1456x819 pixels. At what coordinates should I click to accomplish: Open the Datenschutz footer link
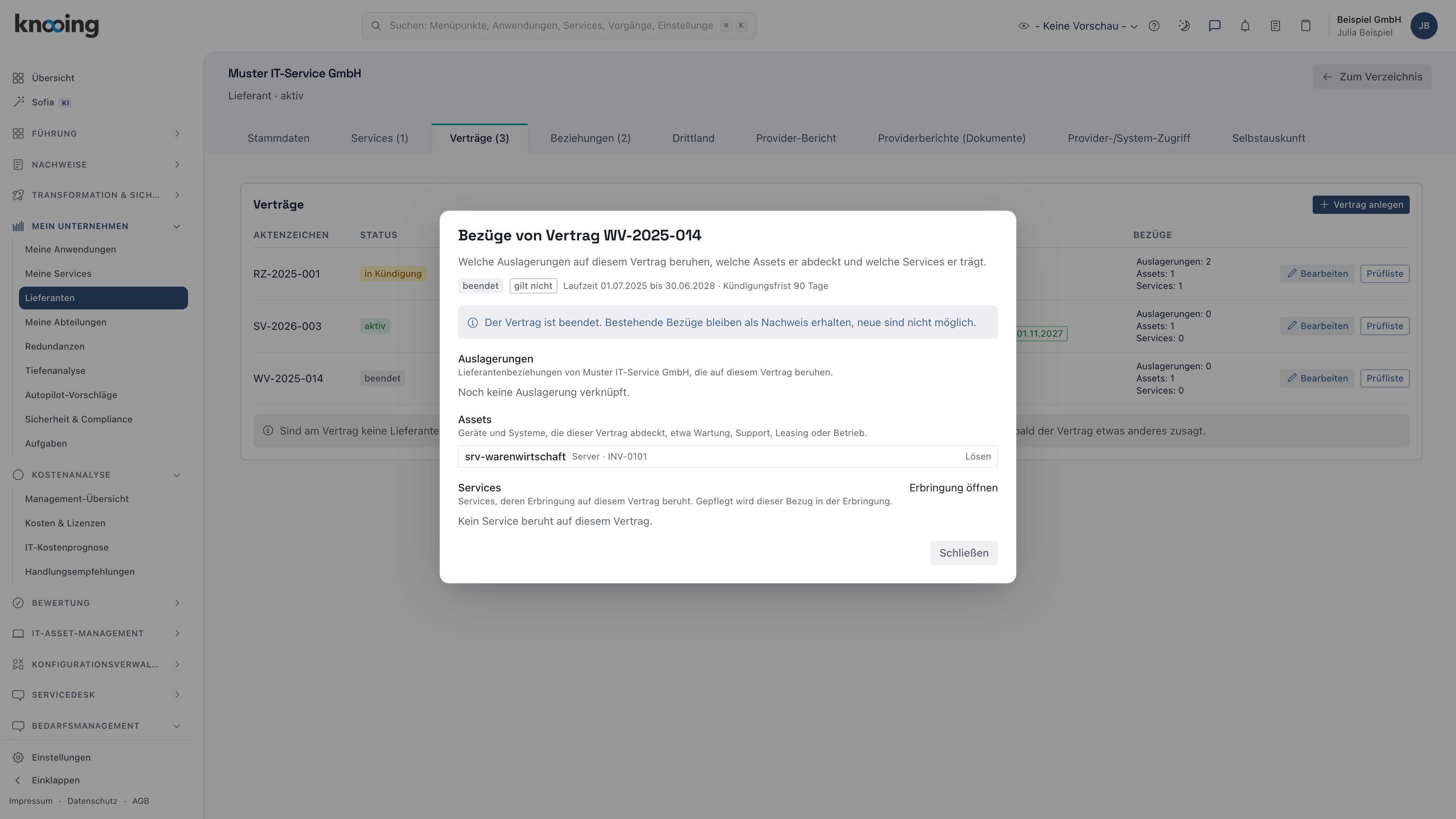point(92,801)
